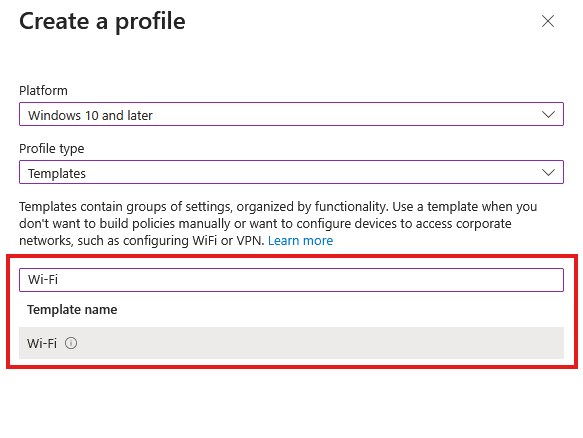Show info tooltip icon next to Wi-Fi

coord(71,343)
